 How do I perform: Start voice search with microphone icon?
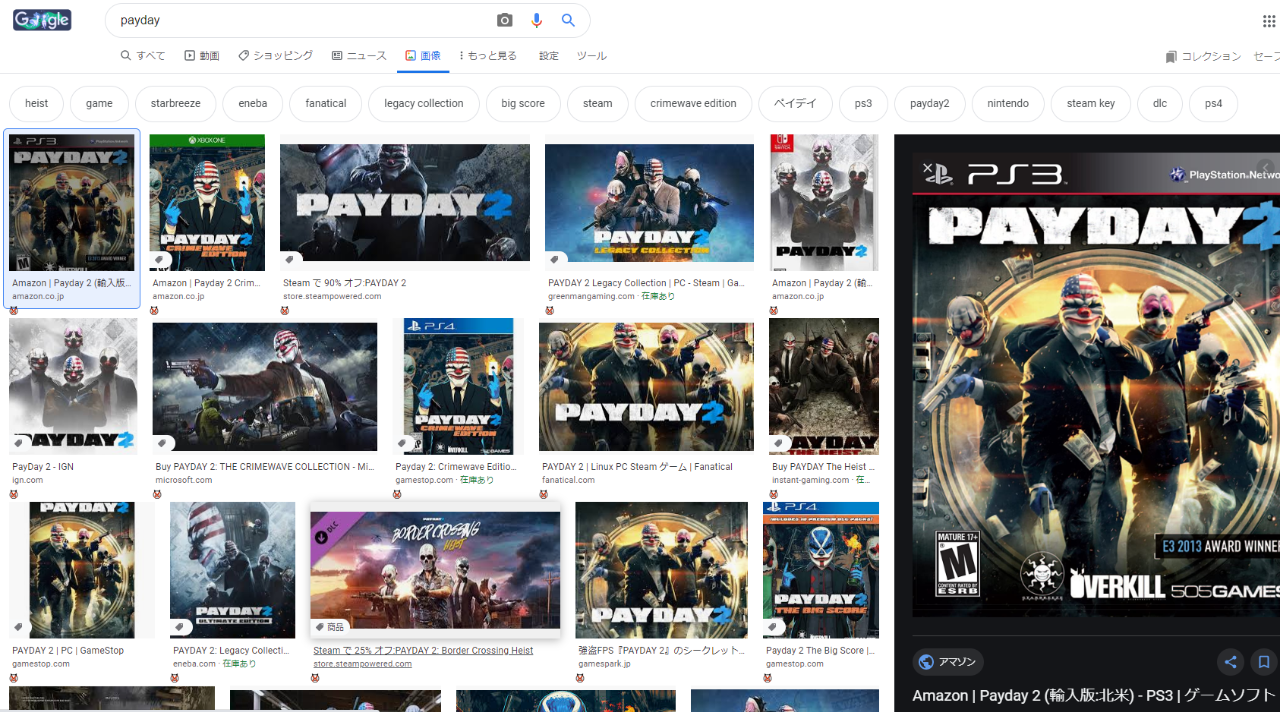[537, 20]
